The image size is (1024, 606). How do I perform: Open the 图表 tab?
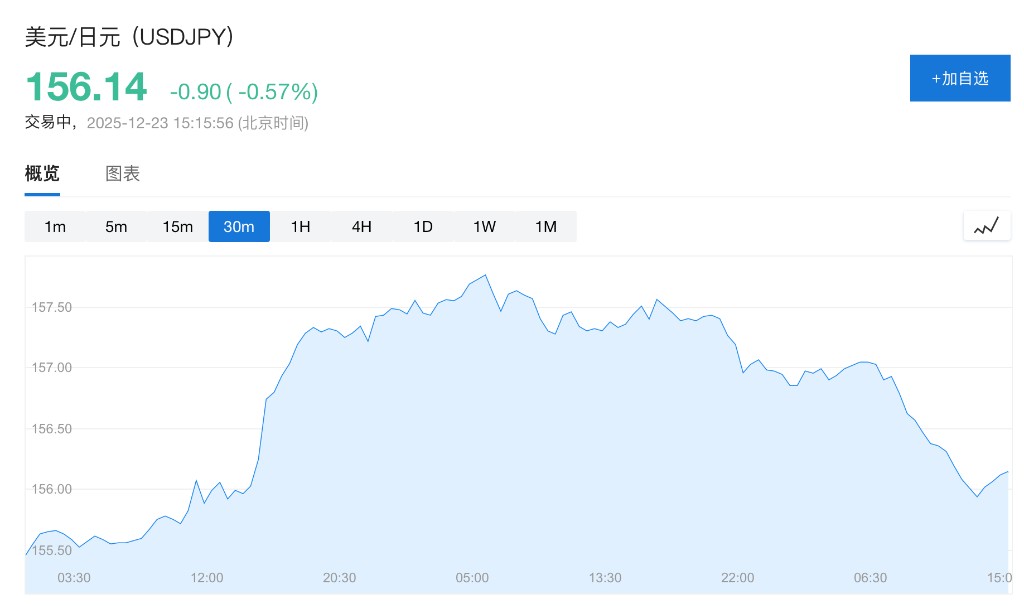pyautogui.click(x=123, y=173)
